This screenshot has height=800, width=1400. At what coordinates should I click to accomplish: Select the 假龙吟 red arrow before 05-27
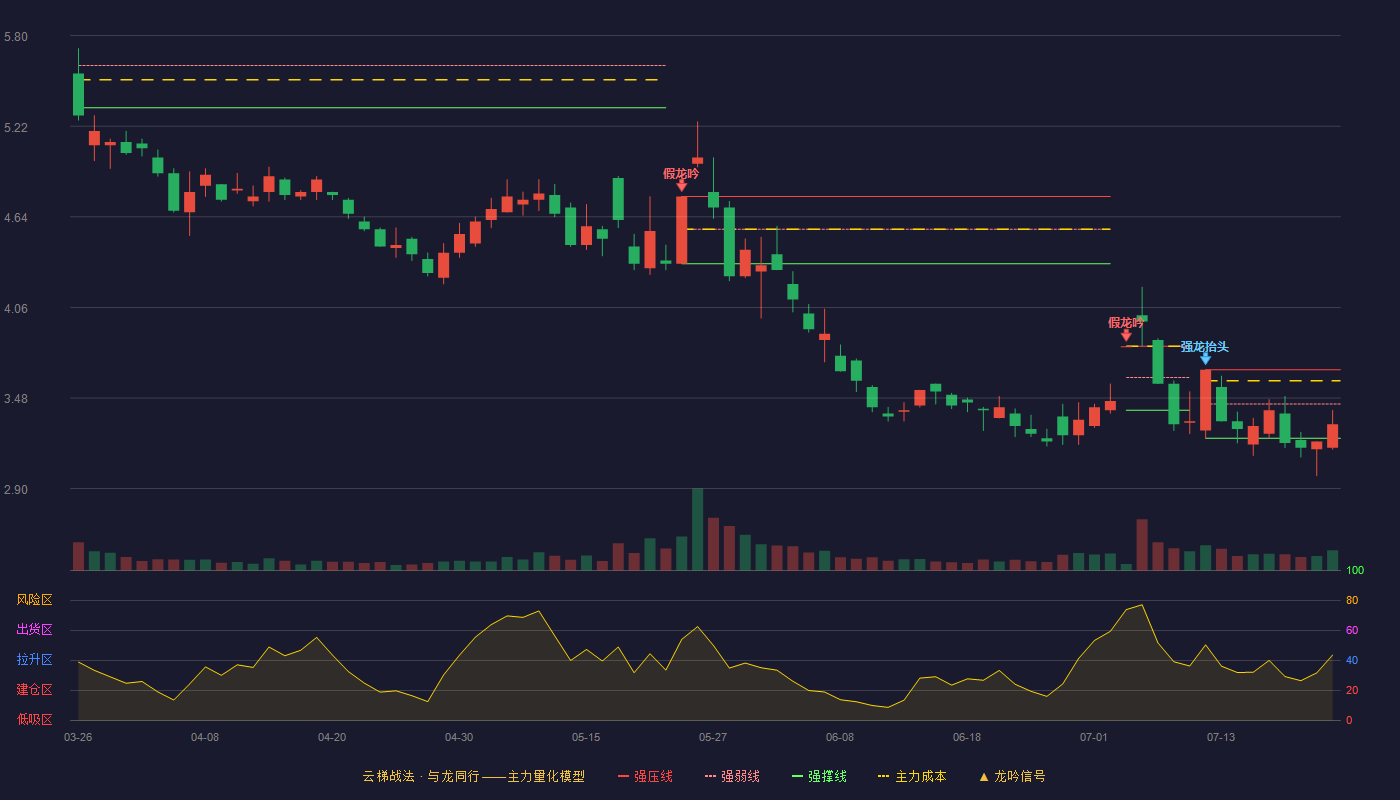681,185
